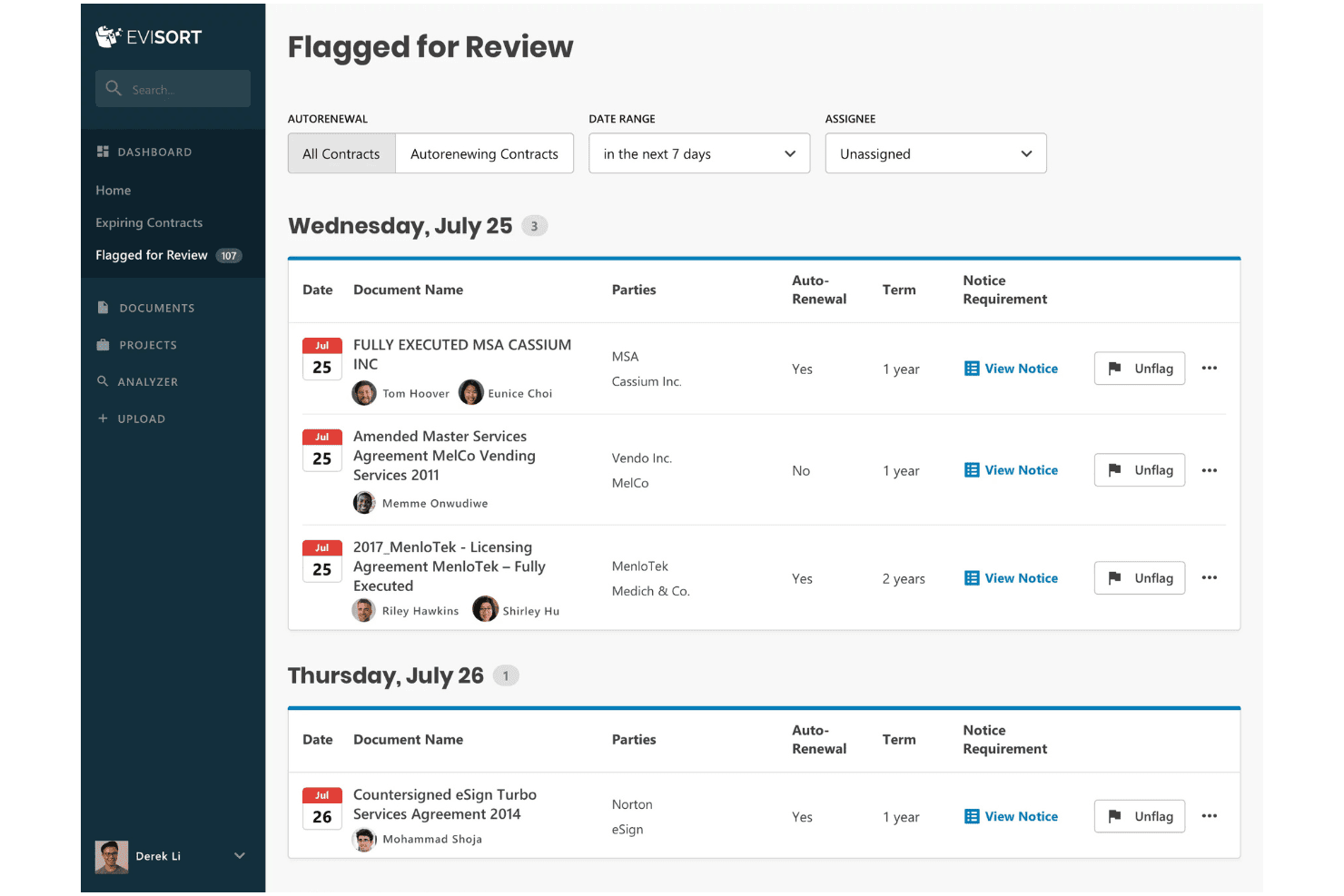The height and width of the screenshot is (896, 1344).
Task: Open Documents via its file icon
Action: pos(103,308)
